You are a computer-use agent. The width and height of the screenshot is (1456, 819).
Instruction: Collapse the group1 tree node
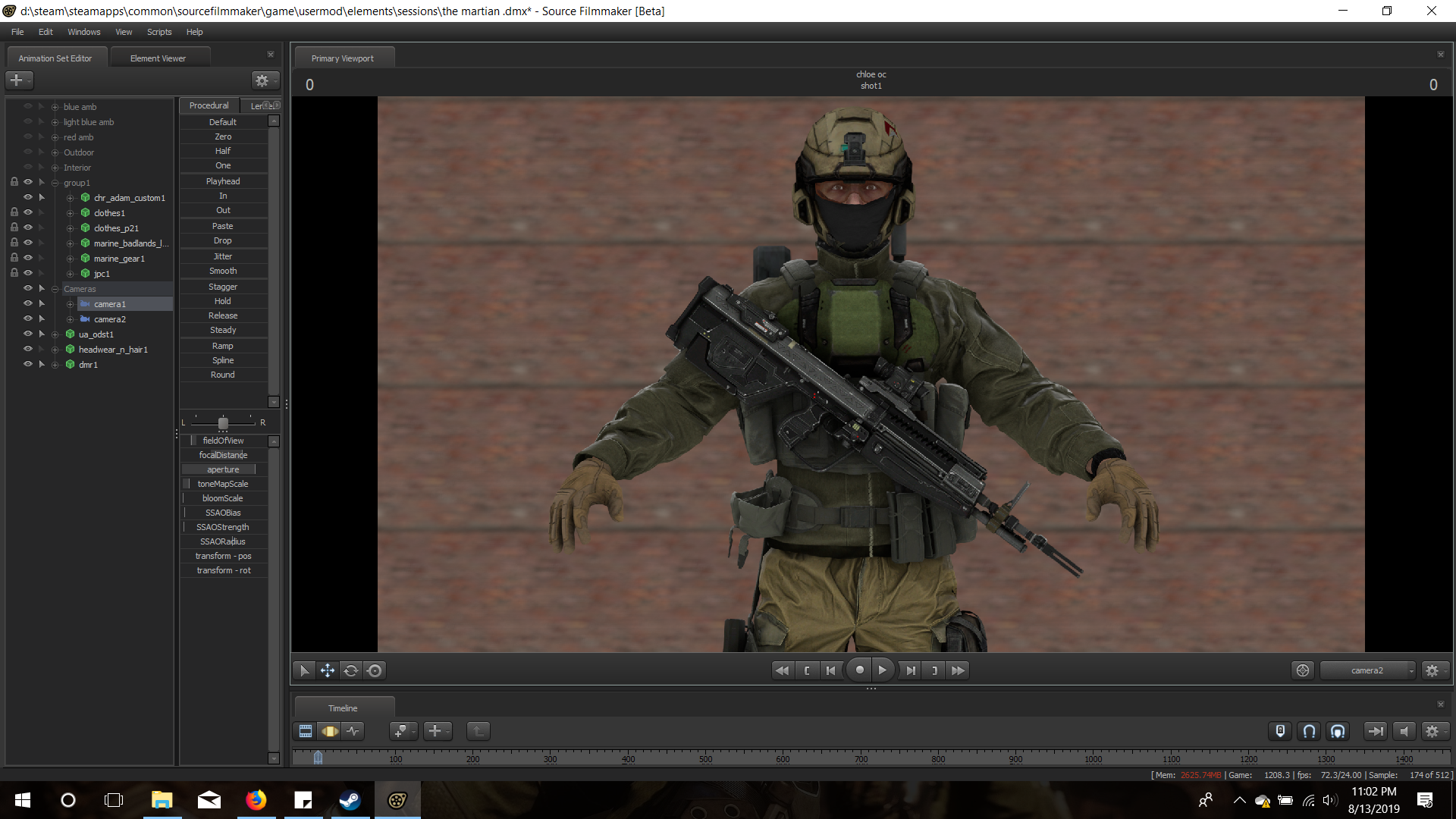click(55, 183)
